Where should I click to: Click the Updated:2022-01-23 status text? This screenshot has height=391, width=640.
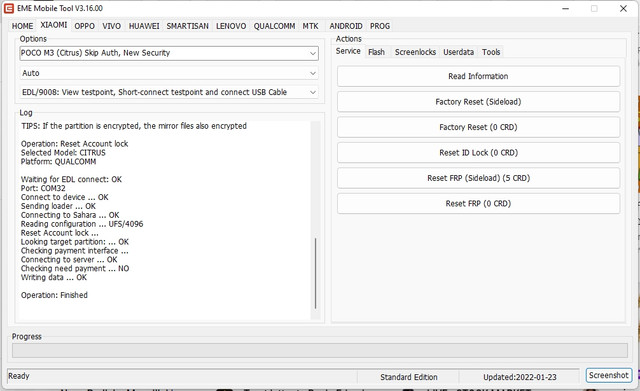coord(520,377)
